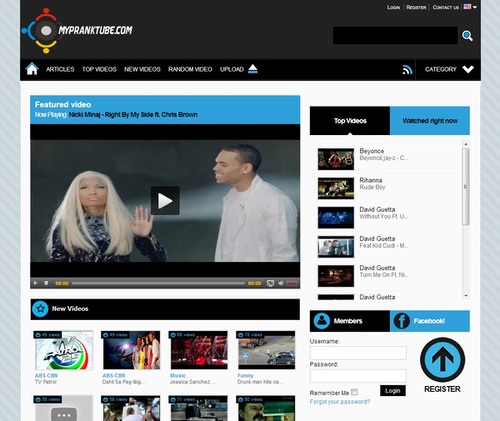Click the Login button in members form
The image size is (500, 421).
tap(393, 390)
